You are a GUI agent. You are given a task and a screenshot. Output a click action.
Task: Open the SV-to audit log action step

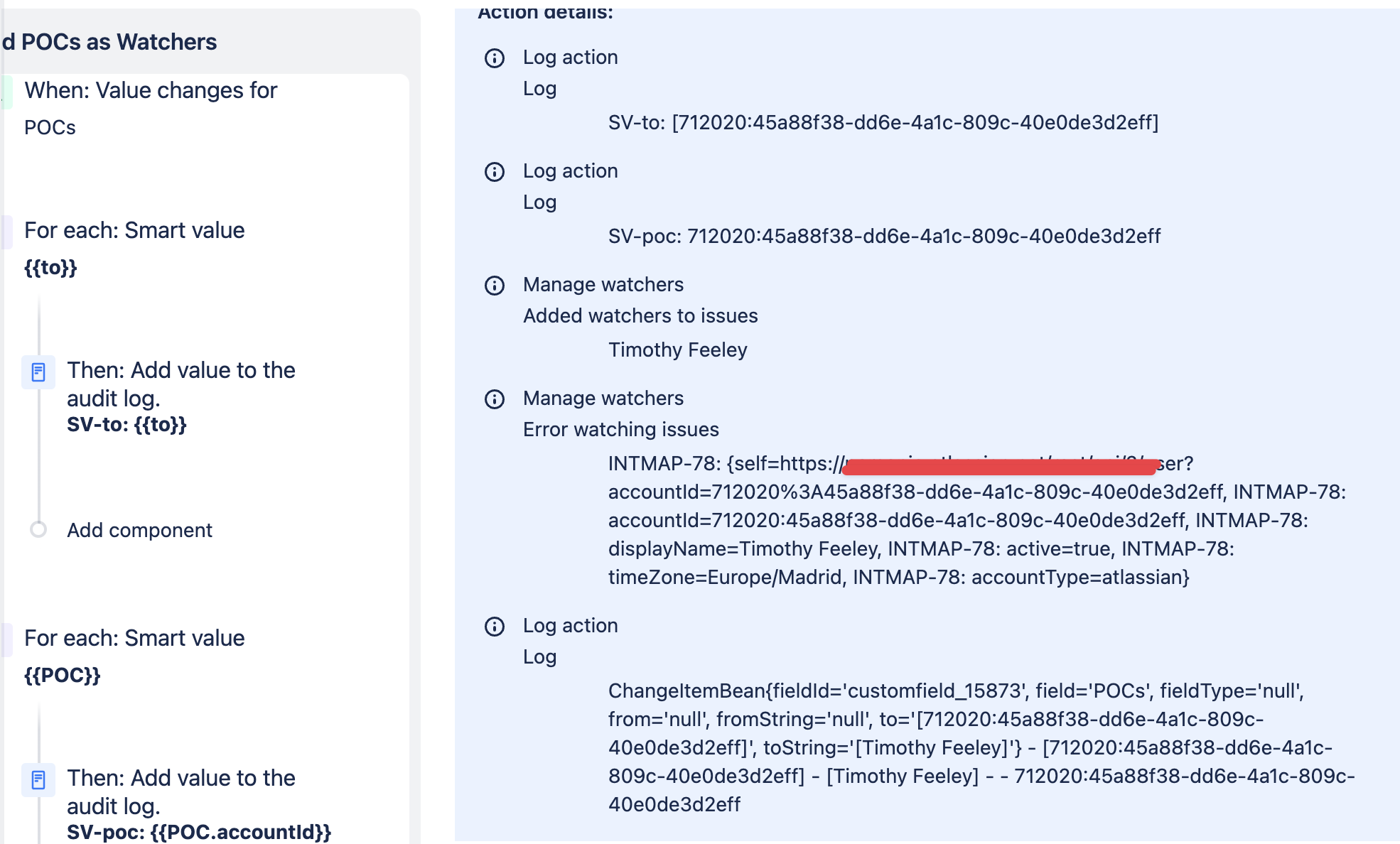pos(181,396)
